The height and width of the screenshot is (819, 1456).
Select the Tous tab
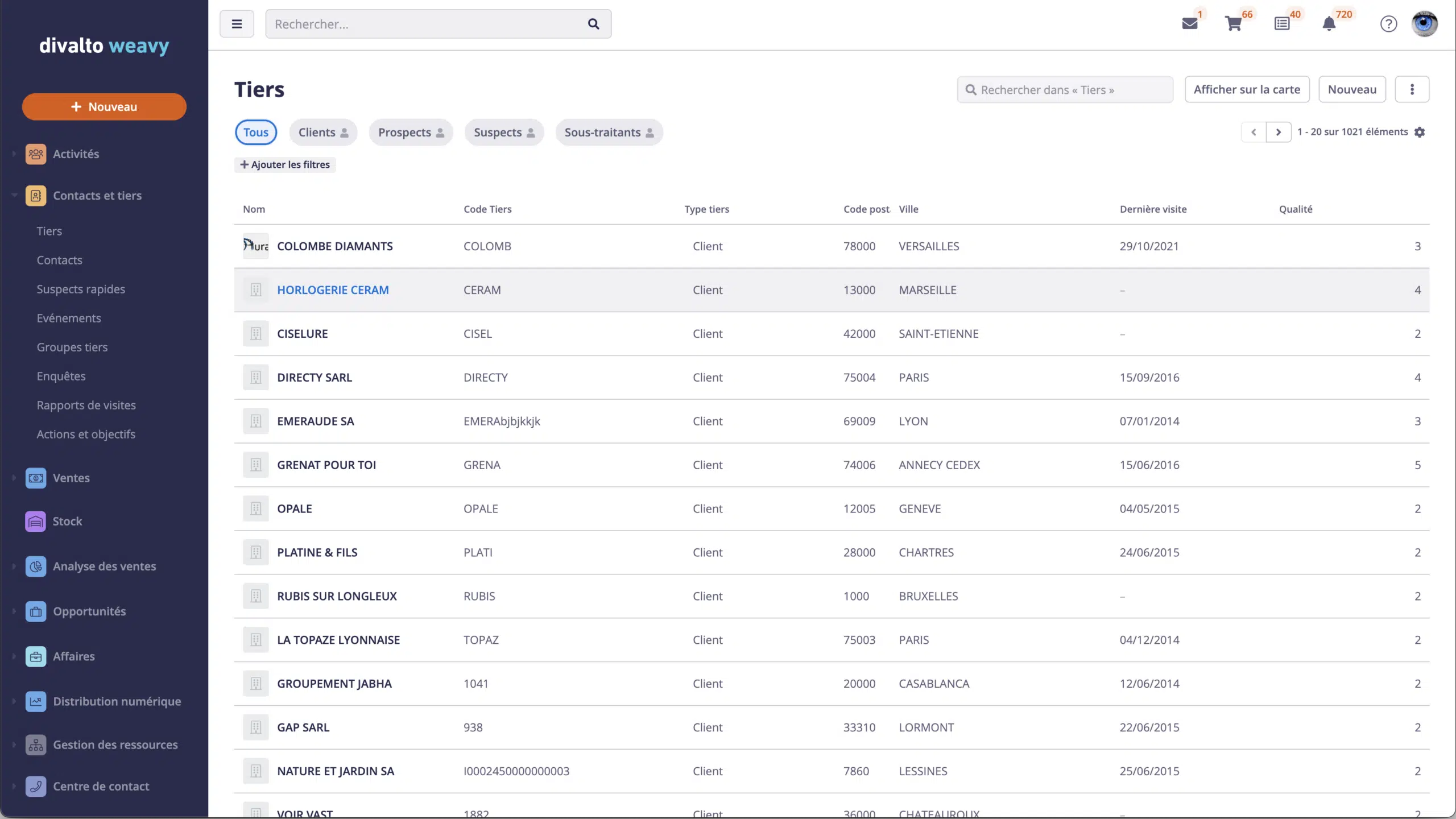click(256, 132)
